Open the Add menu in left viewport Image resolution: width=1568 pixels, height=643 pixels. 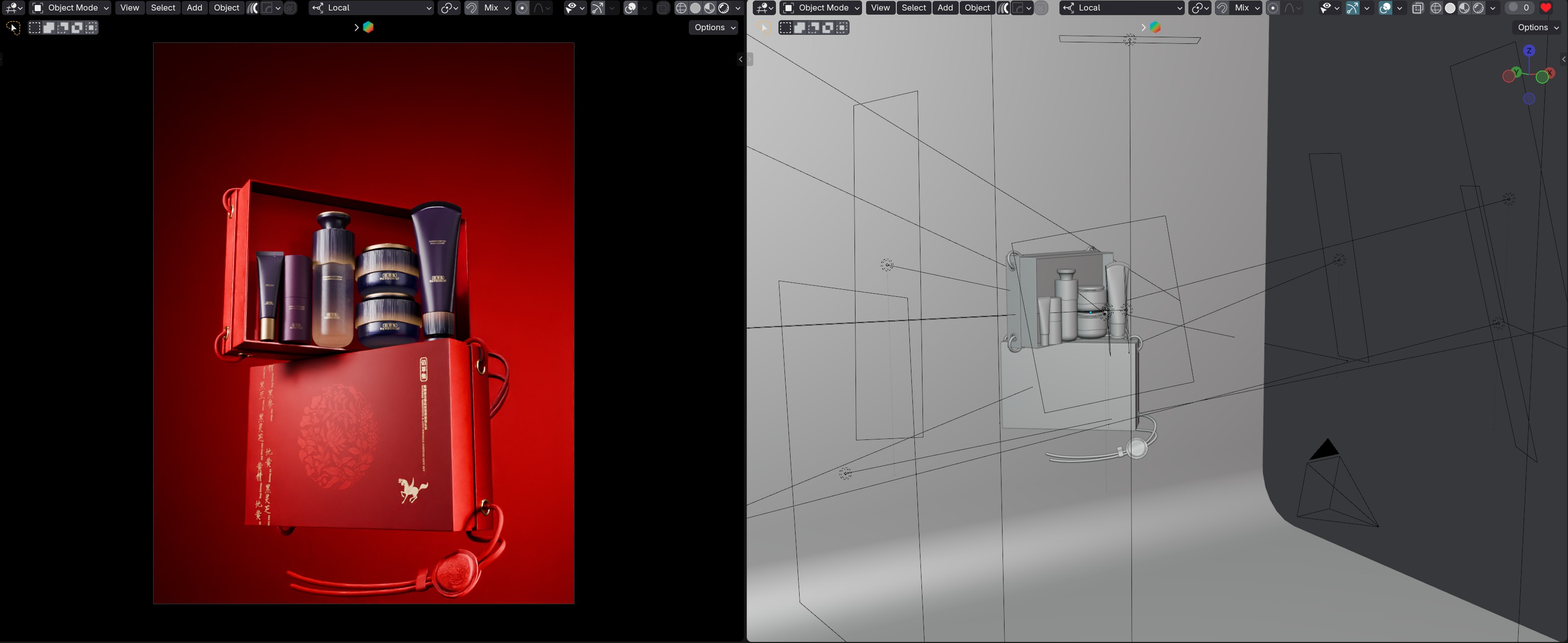[194, 8]
